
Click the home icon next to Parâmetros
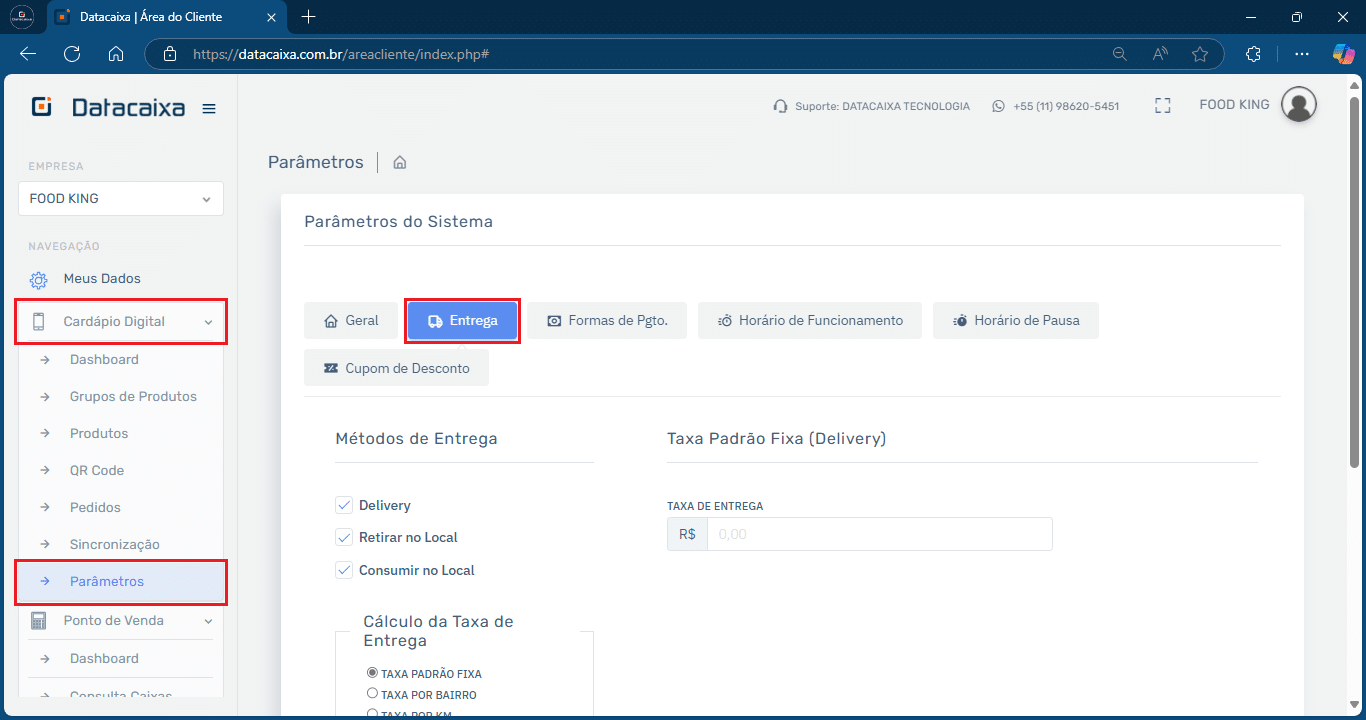coord(400,162)
